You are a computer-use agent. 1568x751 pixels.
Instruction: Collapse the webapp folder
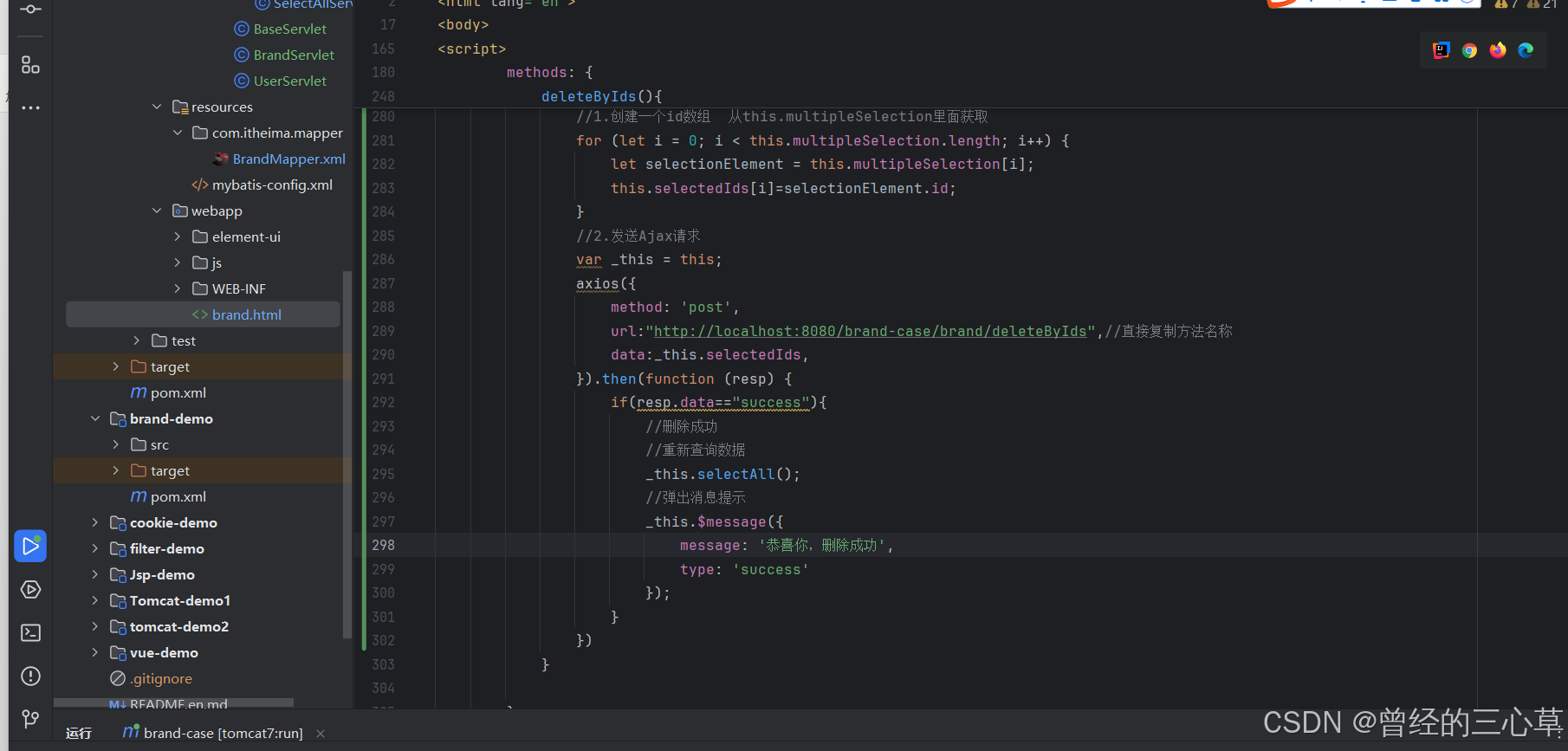[x=157, y=210]
